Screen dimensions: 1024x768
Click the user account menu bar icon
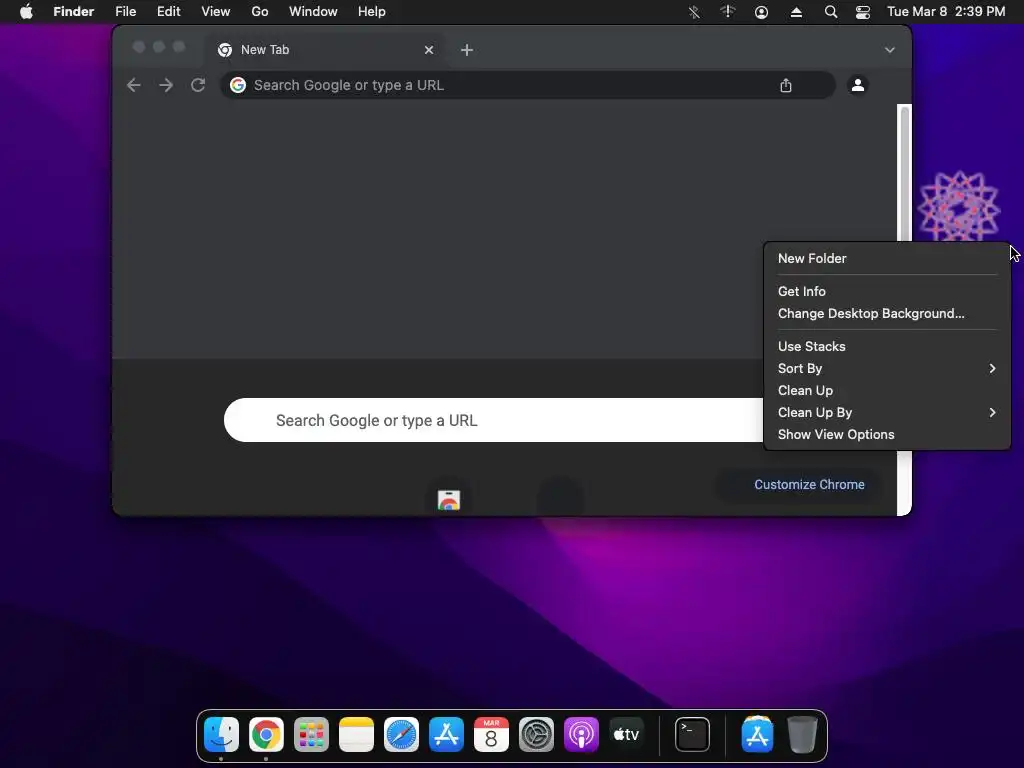click(x=761, y=12)
